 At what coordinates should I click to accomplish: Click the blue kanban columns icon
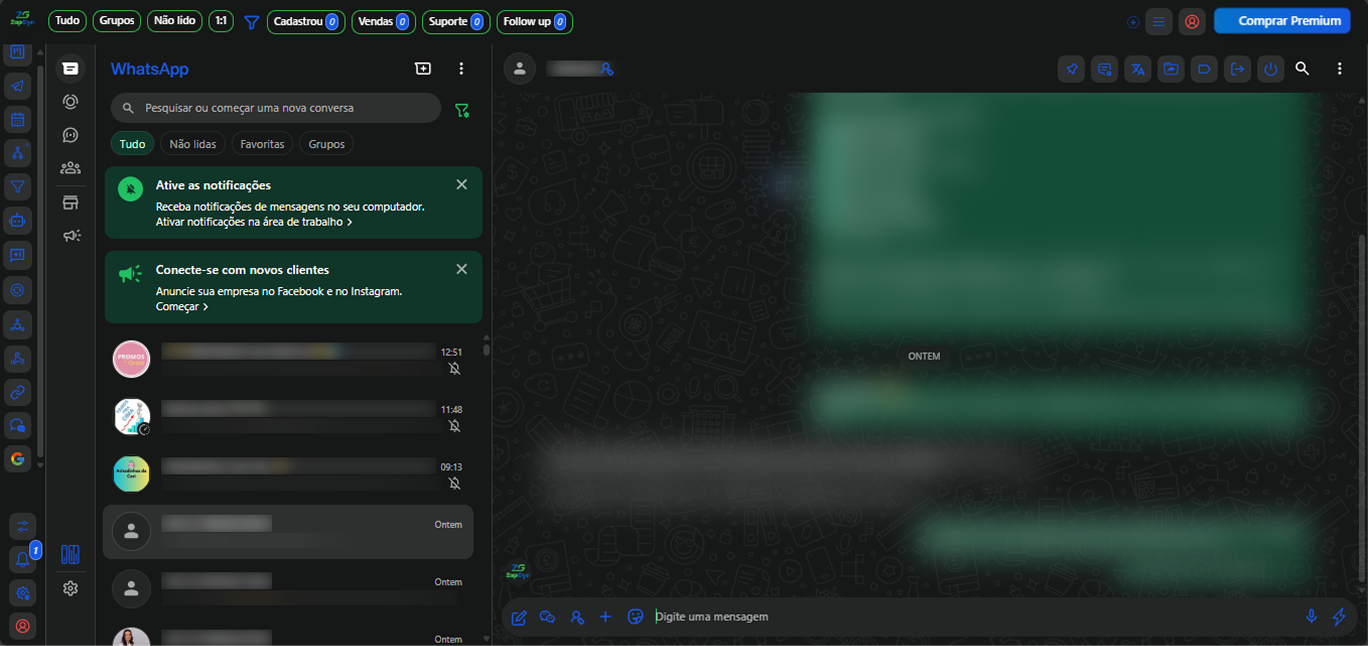pos(70,554)
